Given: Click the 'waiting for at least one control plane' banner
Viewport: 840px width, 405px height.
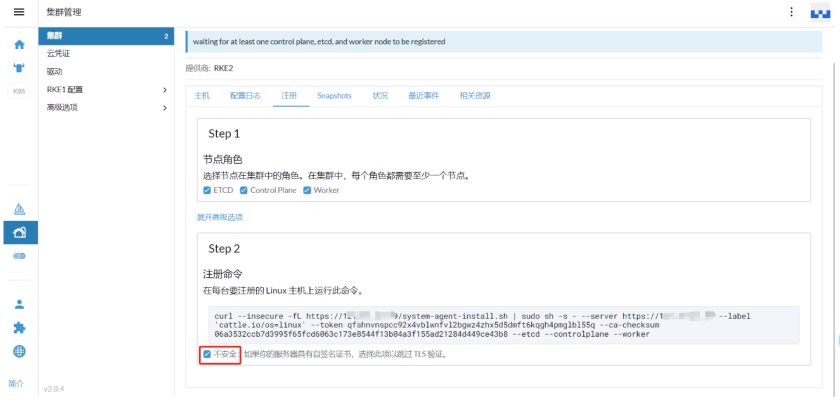Looking at the screenshot, I should tap(504, 41).
